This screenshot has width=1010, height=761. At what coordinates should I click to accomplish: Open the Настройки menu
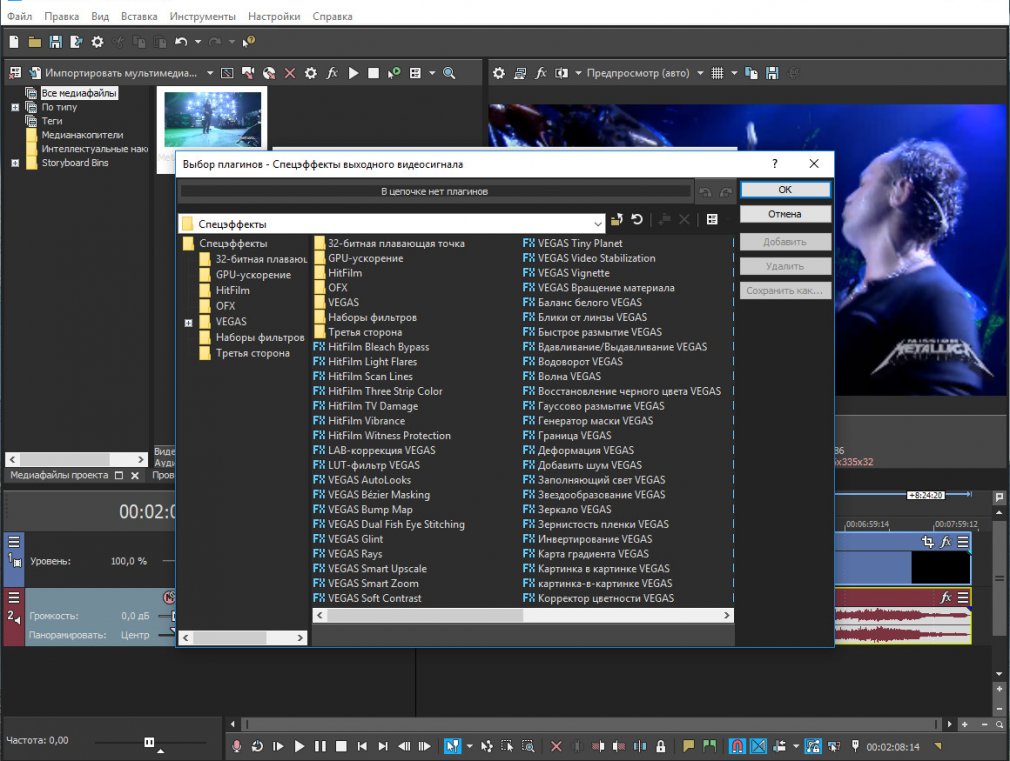274,16
